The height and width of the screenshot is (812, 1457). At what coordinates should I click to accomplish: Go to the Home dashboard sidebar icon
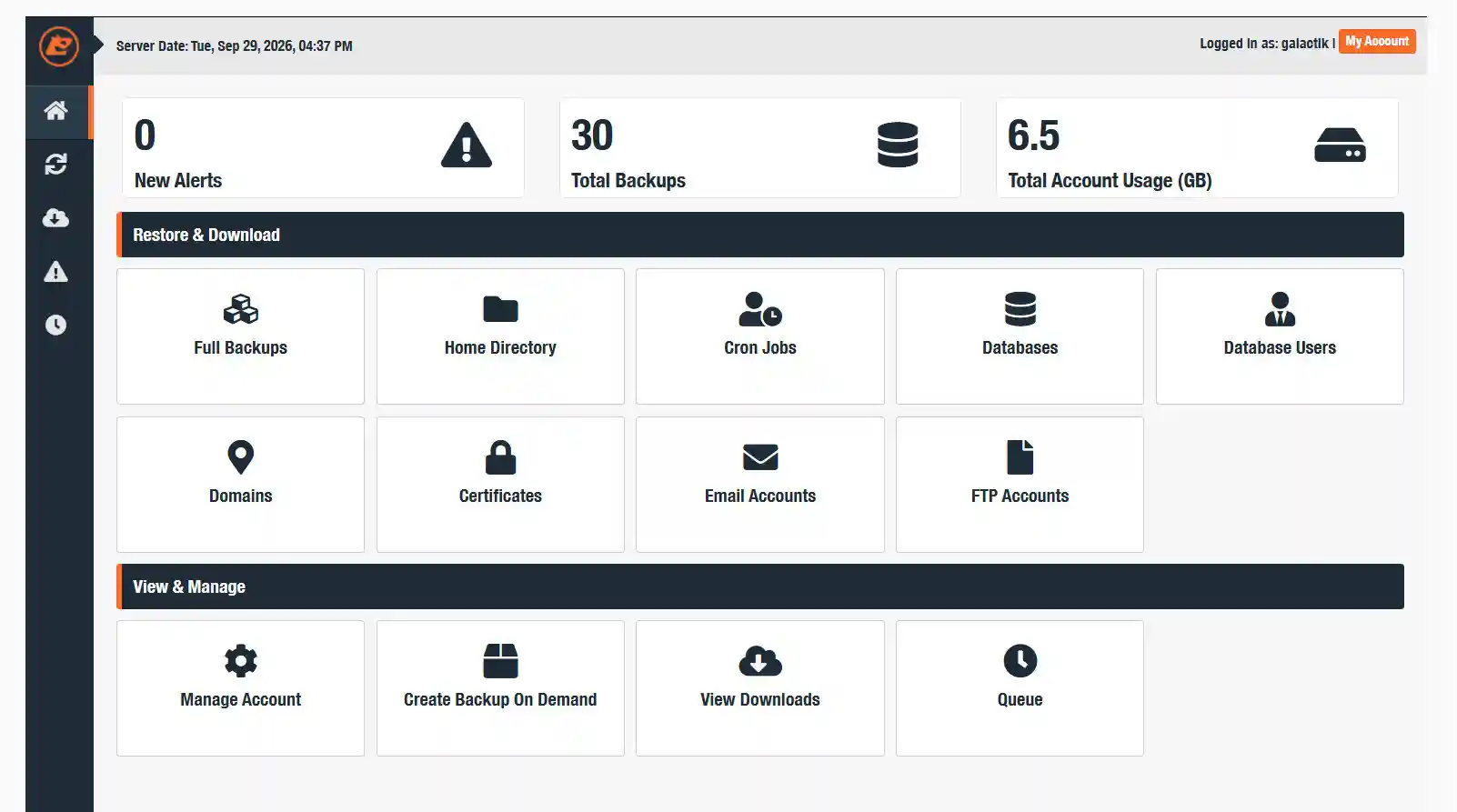(x=56, y=111)
